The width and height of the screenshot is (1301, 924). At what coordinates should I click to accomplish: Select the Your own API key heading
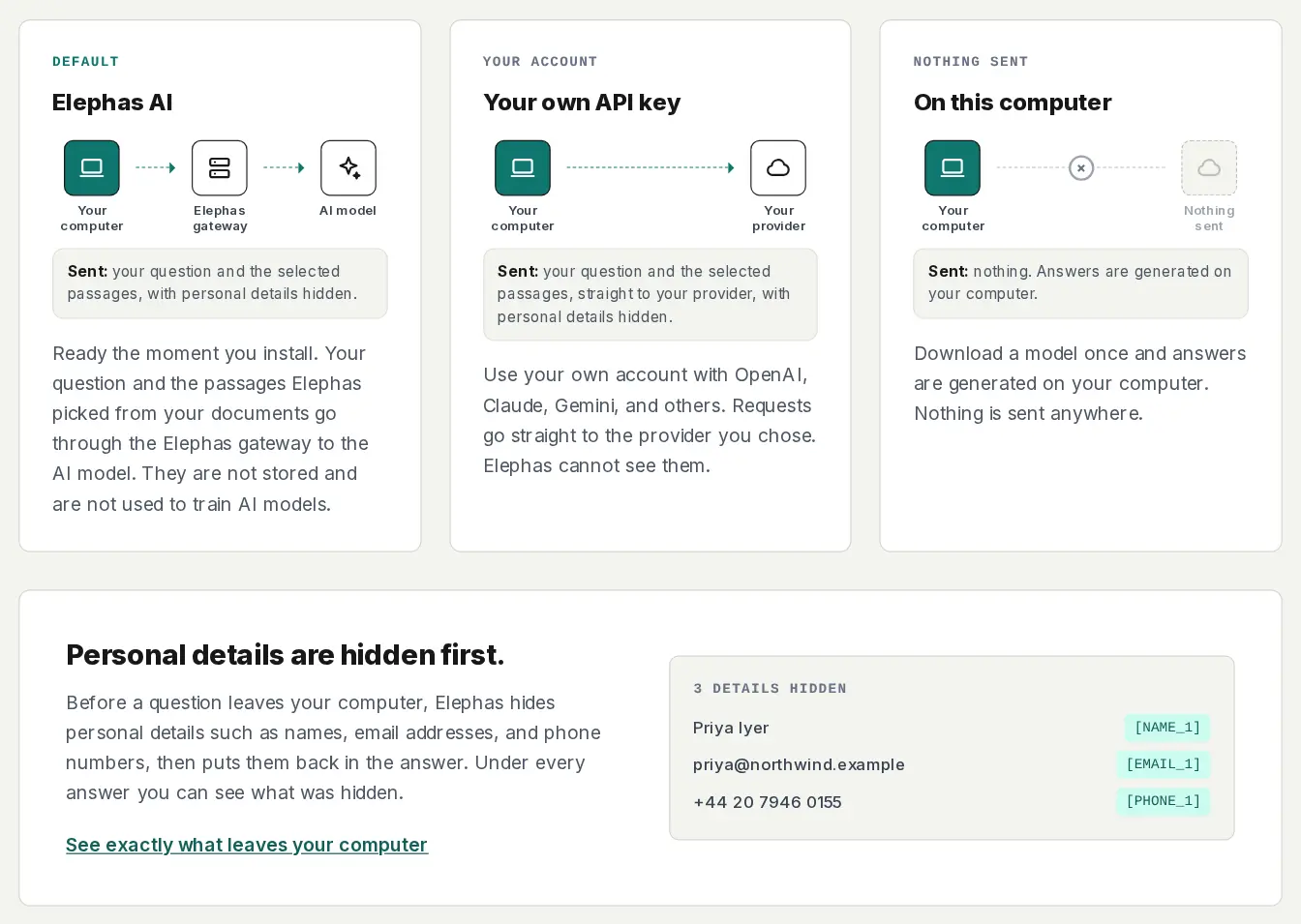582,103
